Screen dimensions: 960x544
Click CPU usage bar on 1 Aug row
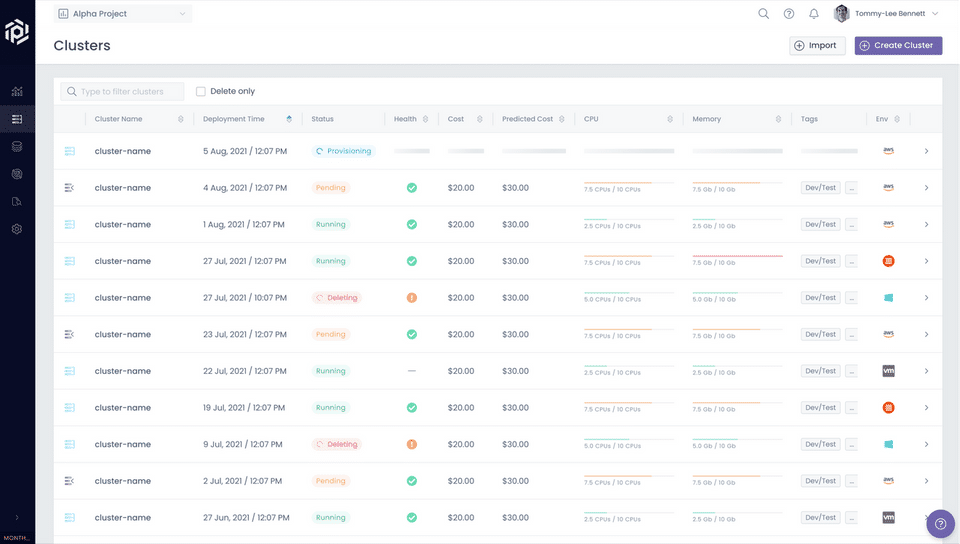click(x=629, y=220)
